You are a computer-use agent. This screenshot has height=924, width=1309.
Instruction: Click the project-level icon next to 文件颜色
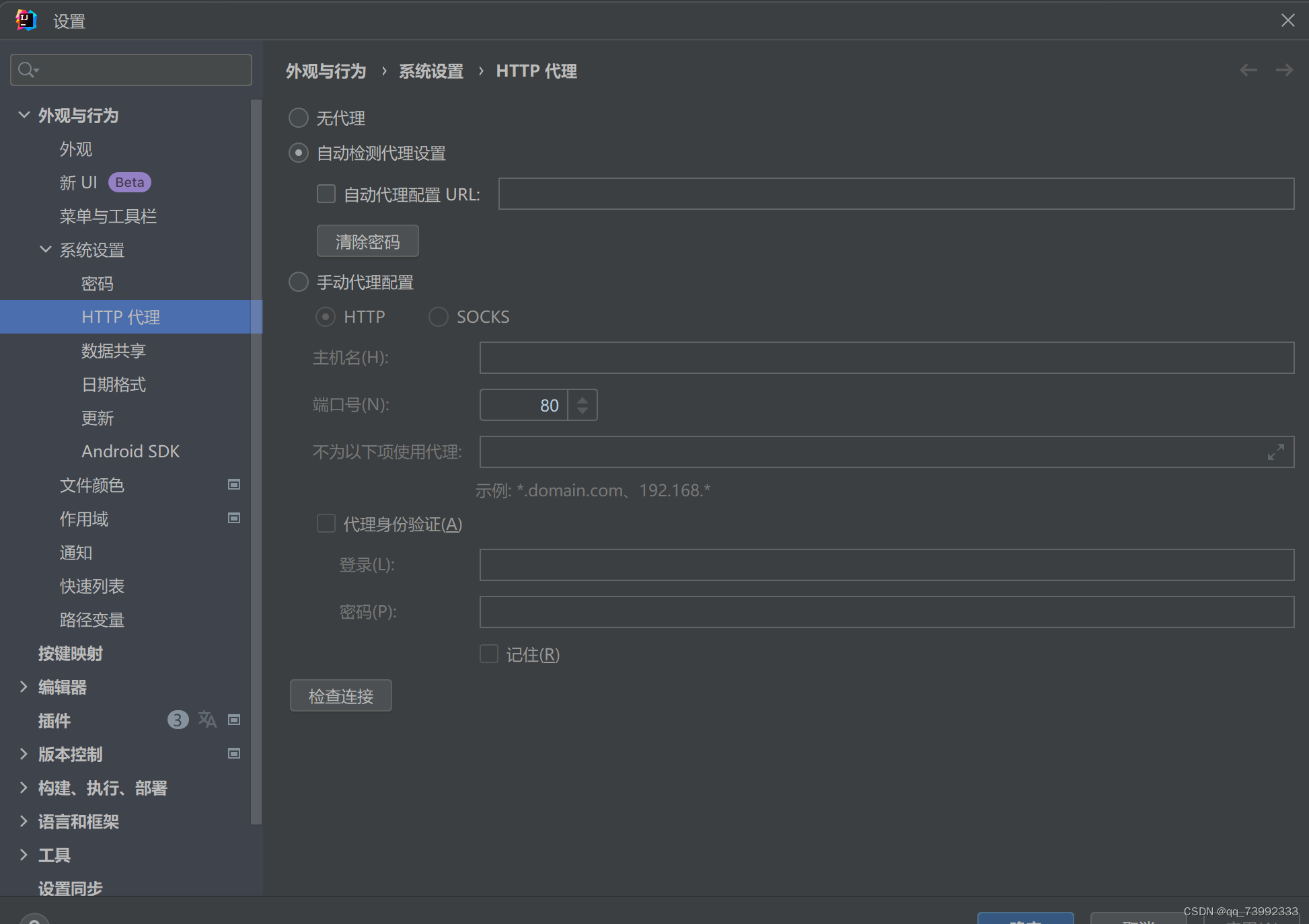tap(234, 485)
